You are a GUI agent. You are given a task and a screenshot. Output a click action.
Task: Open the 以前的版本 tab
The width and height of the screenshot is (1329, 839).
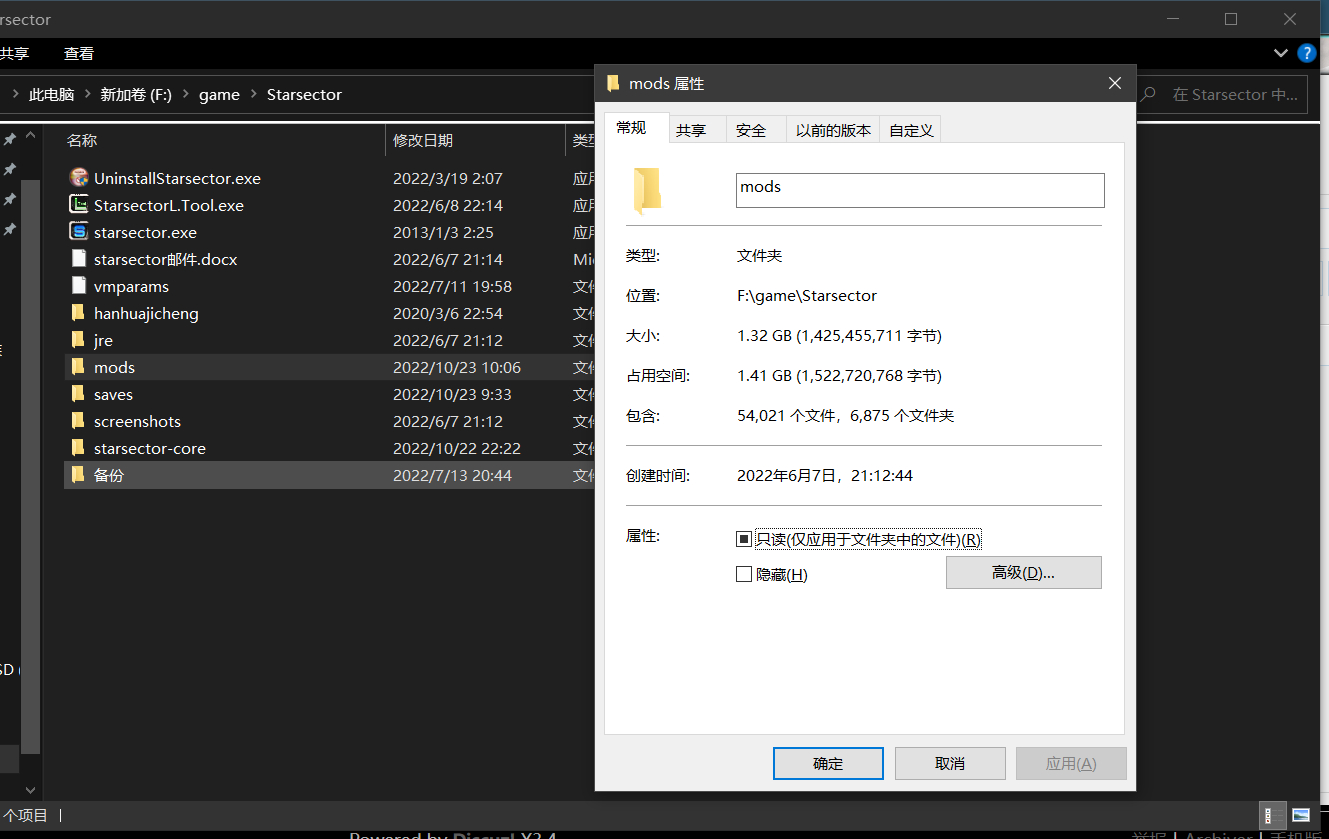click(833, 130)
